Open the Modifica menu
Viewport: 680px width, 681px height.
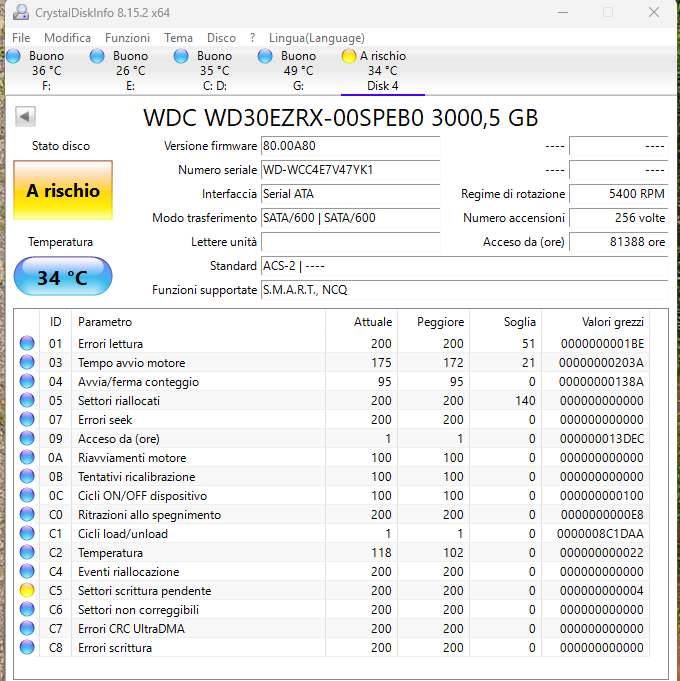67,38
